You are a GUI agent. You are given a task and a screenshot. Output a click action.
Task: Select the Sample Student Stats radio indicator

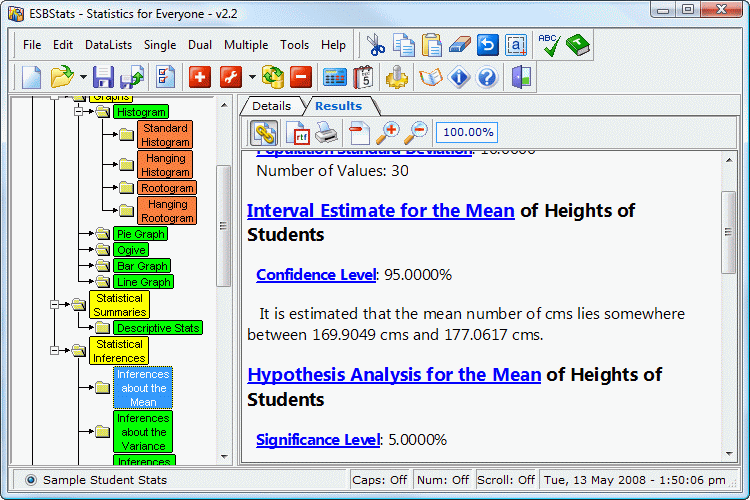click(x=31, y=480)
